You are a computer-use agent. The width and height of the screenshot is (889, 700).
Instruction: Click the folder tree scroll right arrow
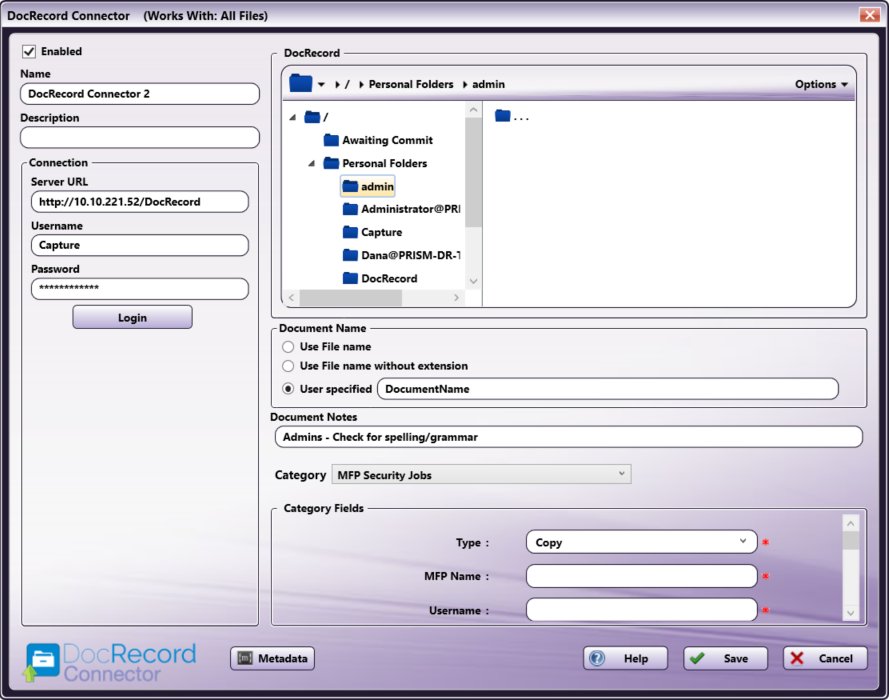pos(456,298)
